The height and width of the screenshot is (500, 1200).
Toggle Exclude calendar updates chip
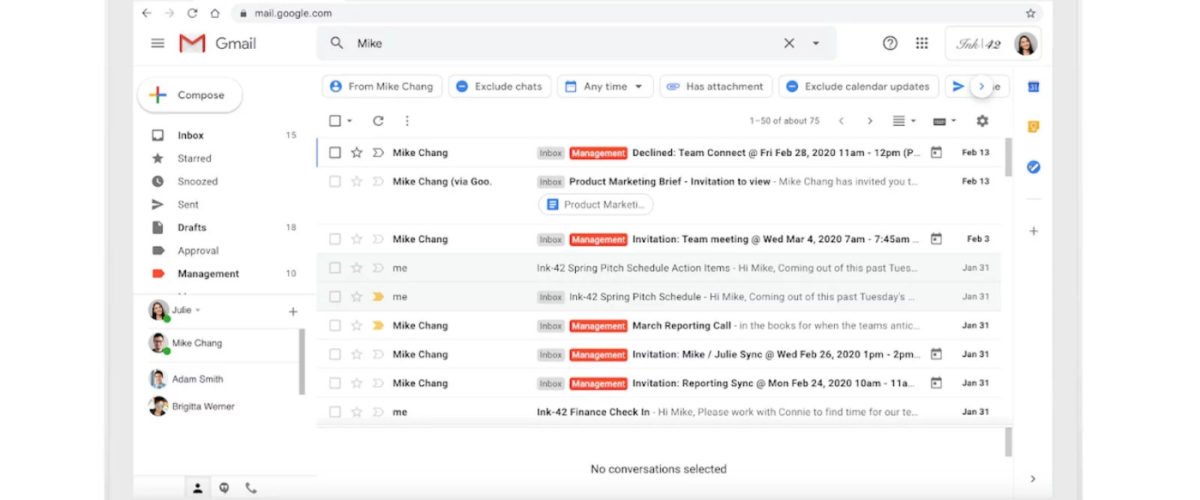[858, 86]
